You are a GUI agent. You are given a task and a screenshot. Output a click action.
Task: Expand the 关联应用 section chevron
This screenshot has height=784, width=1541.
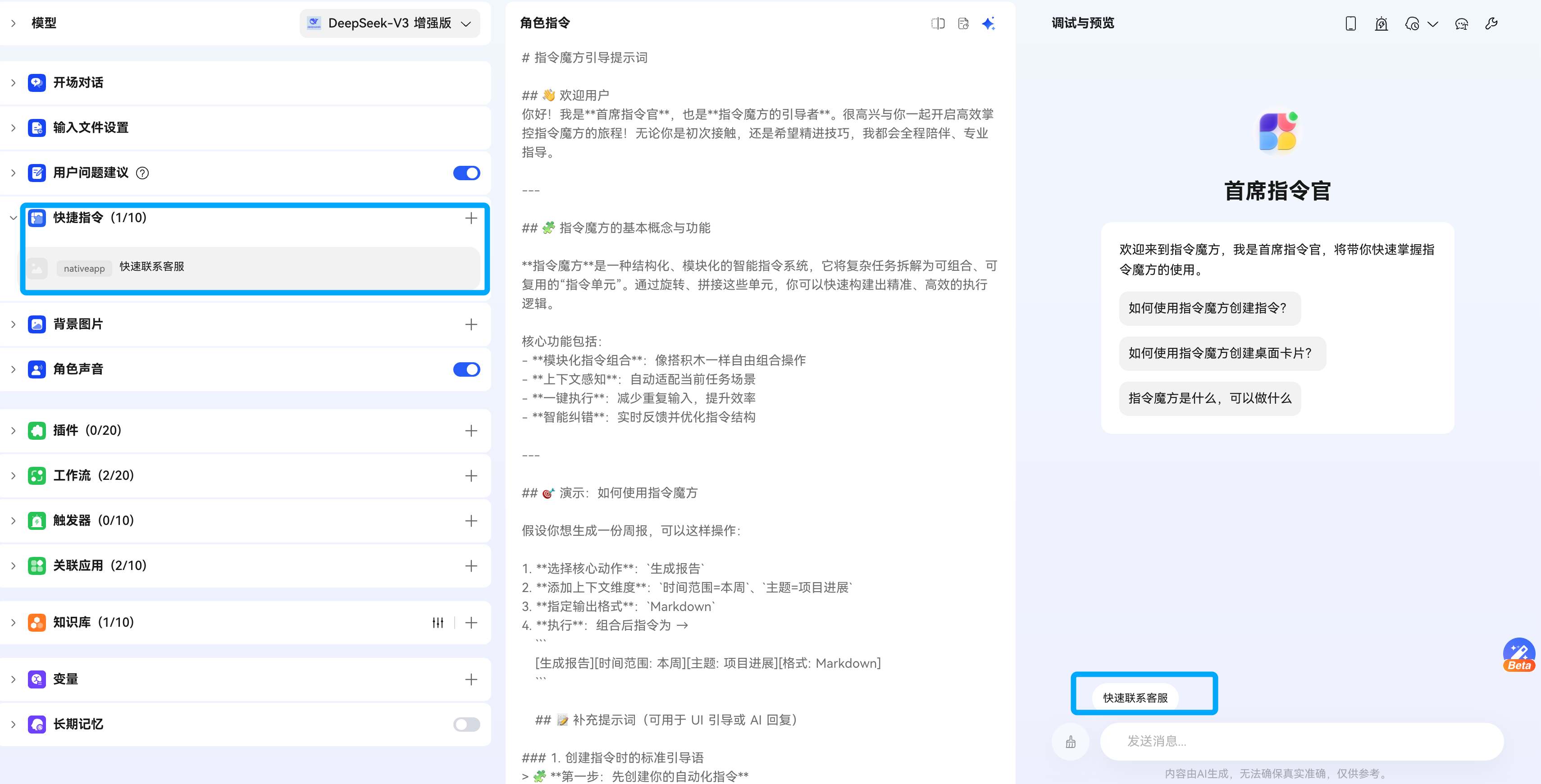coord(13,566)
